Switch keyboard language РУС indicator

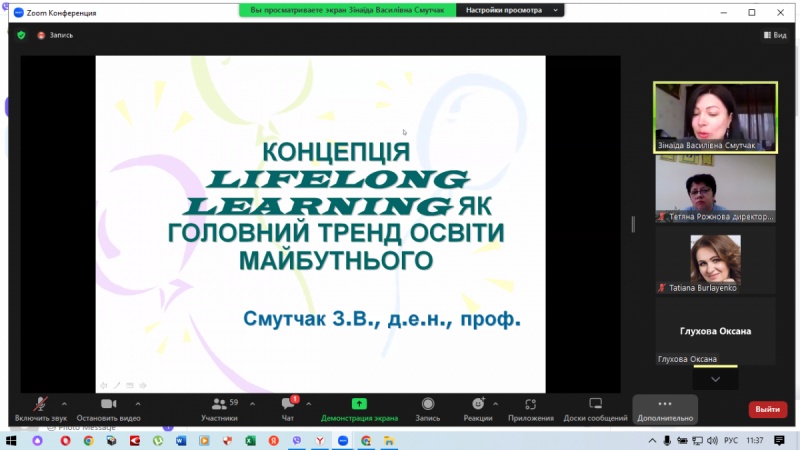[731, 440]
